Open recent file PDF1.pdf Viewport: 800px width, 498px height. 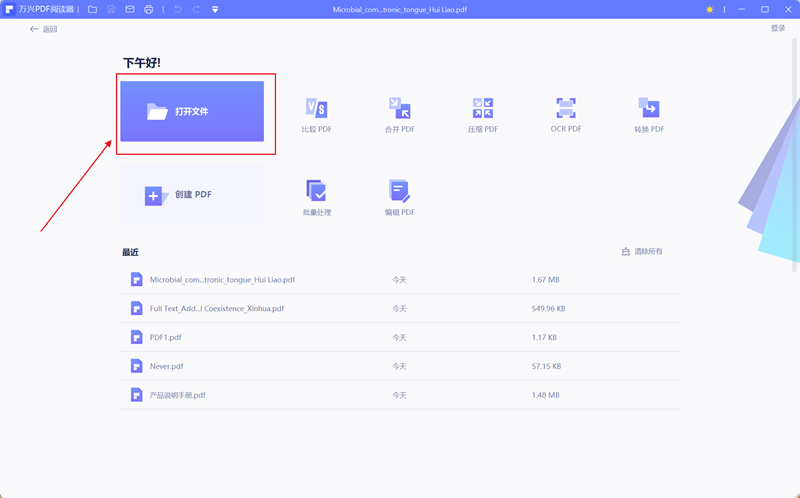[x=166, y=337]
